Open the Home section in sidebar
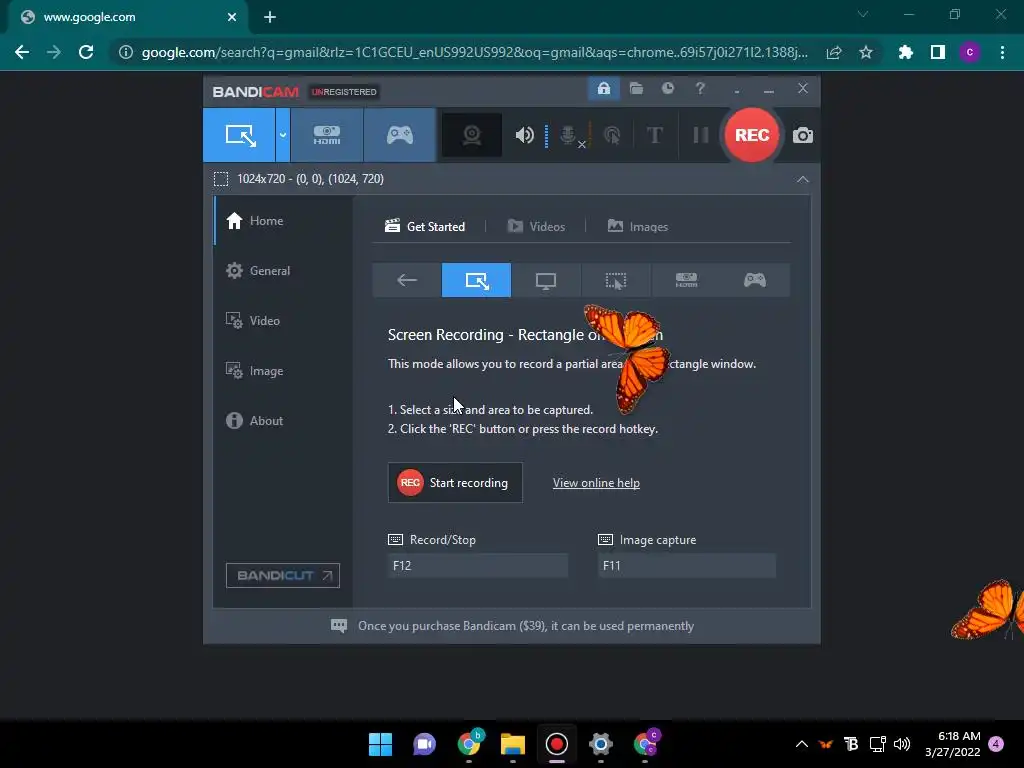 click(283, 221)
